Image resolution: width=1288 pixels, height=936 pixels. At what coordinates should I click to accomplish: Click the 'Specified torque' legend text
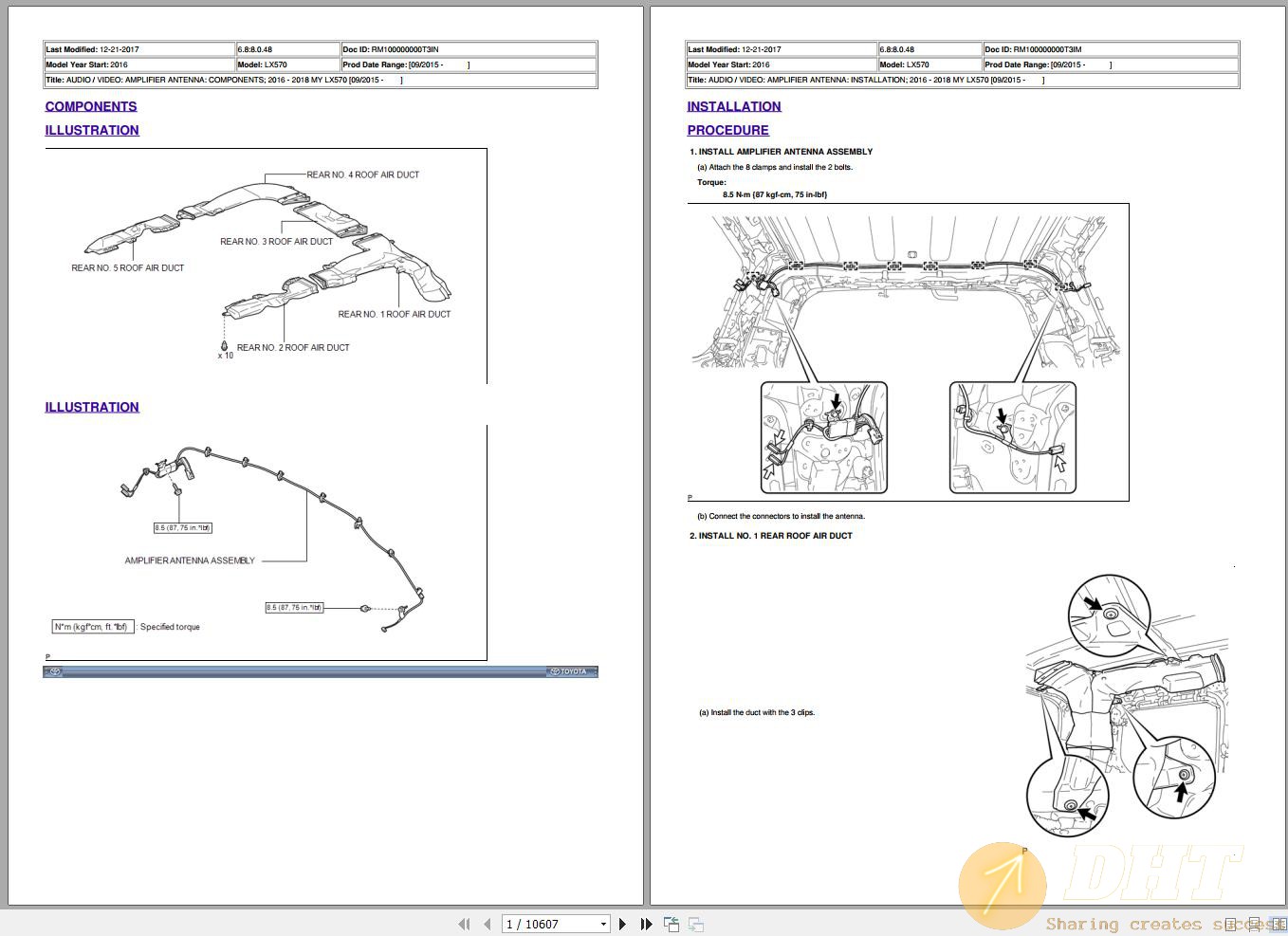pos(170,627)
